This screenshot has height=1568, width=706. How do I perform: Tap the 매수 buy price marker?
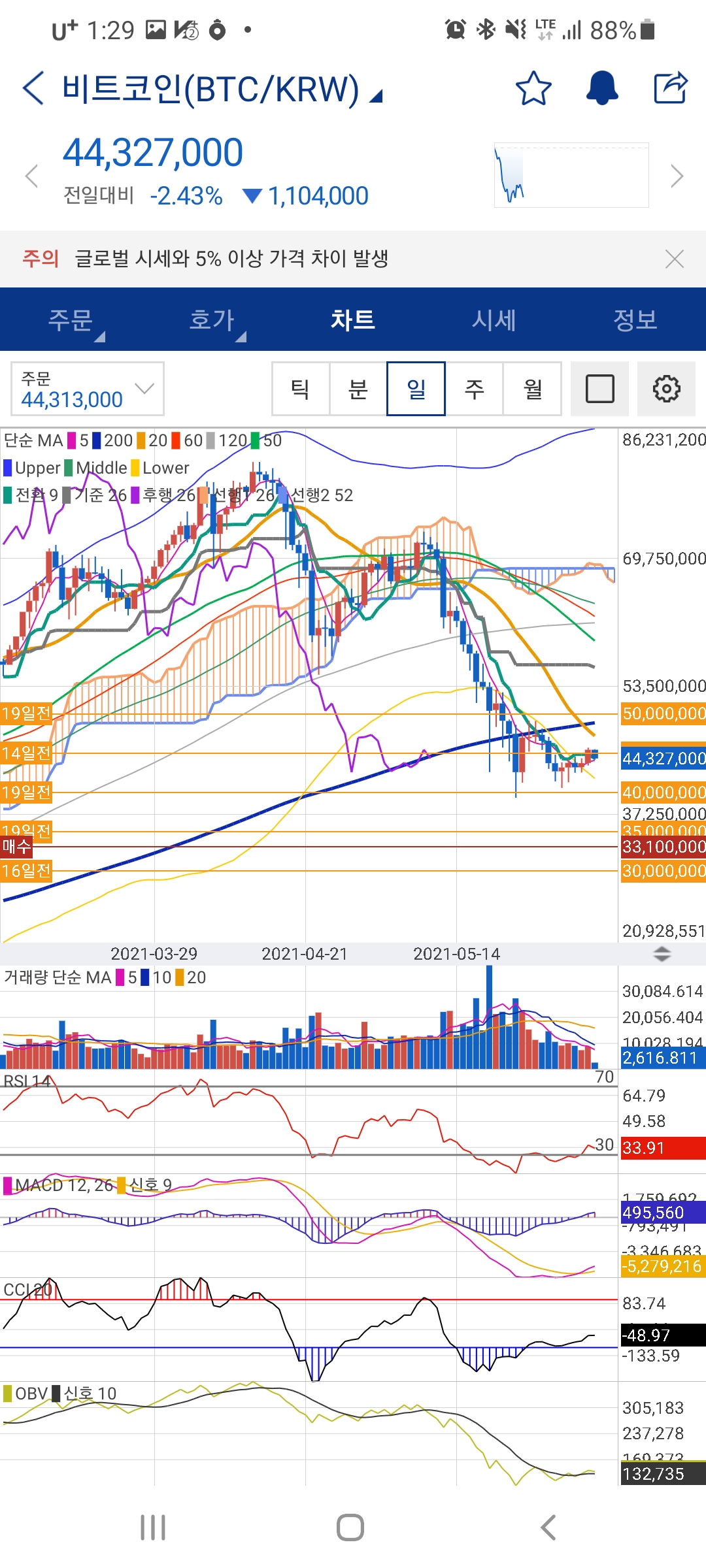16,847
